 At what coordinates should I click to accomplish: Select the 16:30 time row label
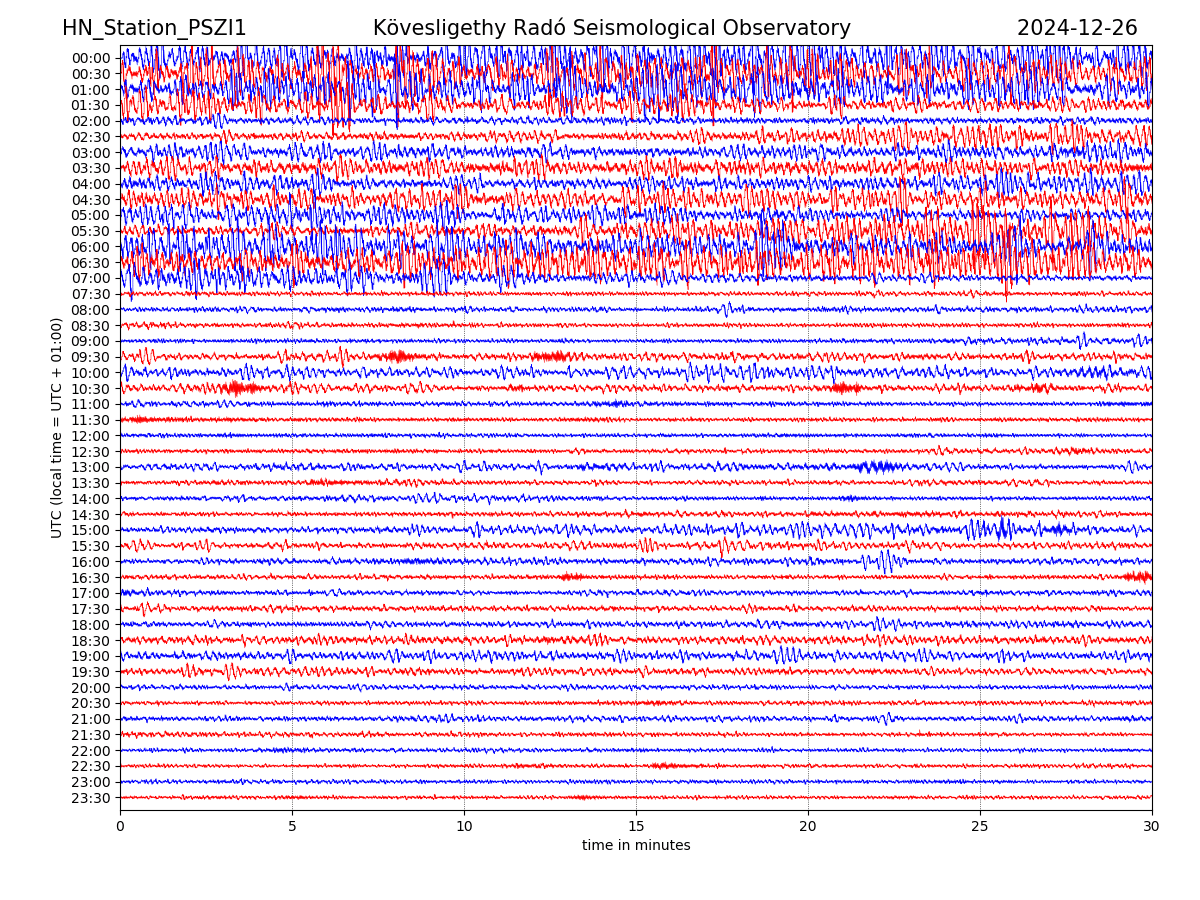click(90, 578)
